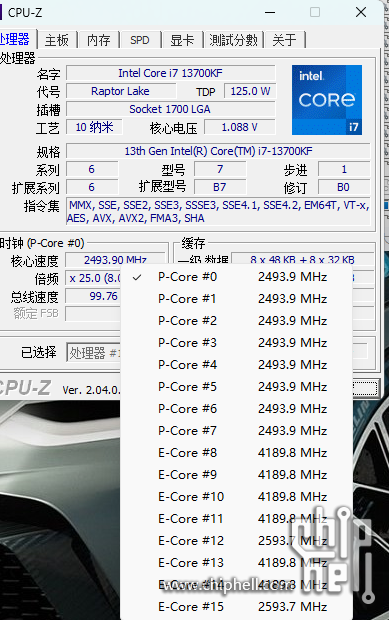Viewport: 389px width, 620px height.
Task: Choose P-Core #1 from the list
Action: click(236, 299)
